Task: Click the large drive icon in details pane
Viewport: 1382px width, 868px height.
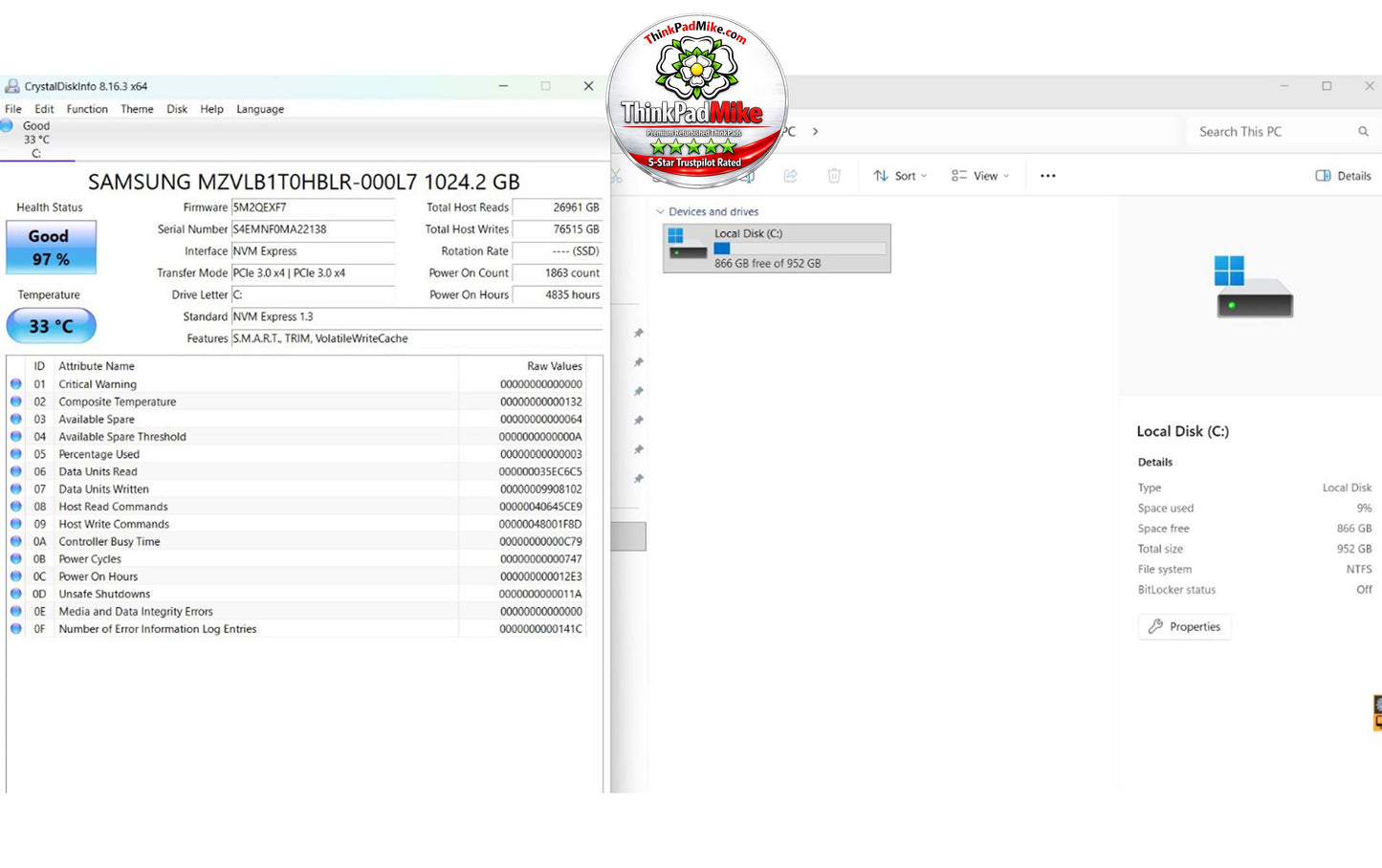Action: point(1254,287)
